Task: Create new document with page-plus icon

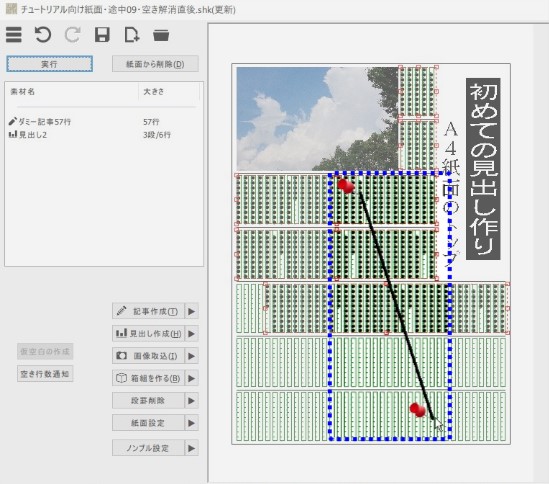Action: pos(132,35)
